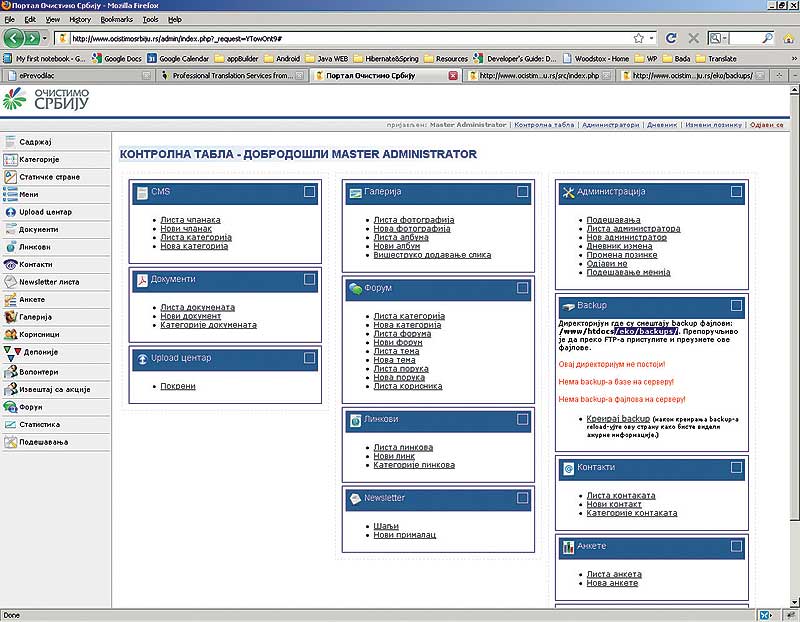Switch to the ePrevodilac tab
Screen dimensions: 800x622
pos(78,76)
